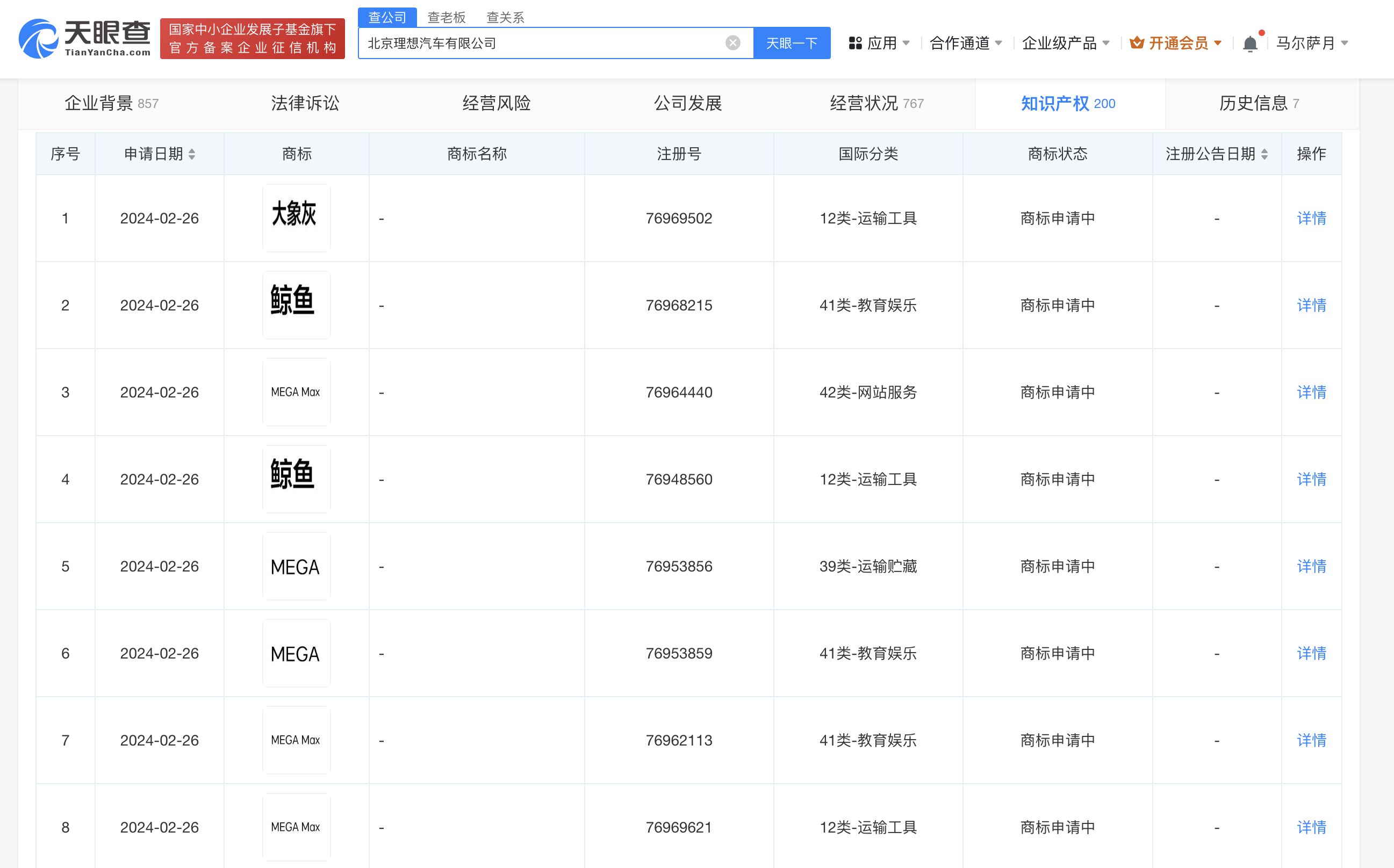The image size is (1394, 868).
Task: Switch to the 查老板 search tab
Action: pos(445,17)
